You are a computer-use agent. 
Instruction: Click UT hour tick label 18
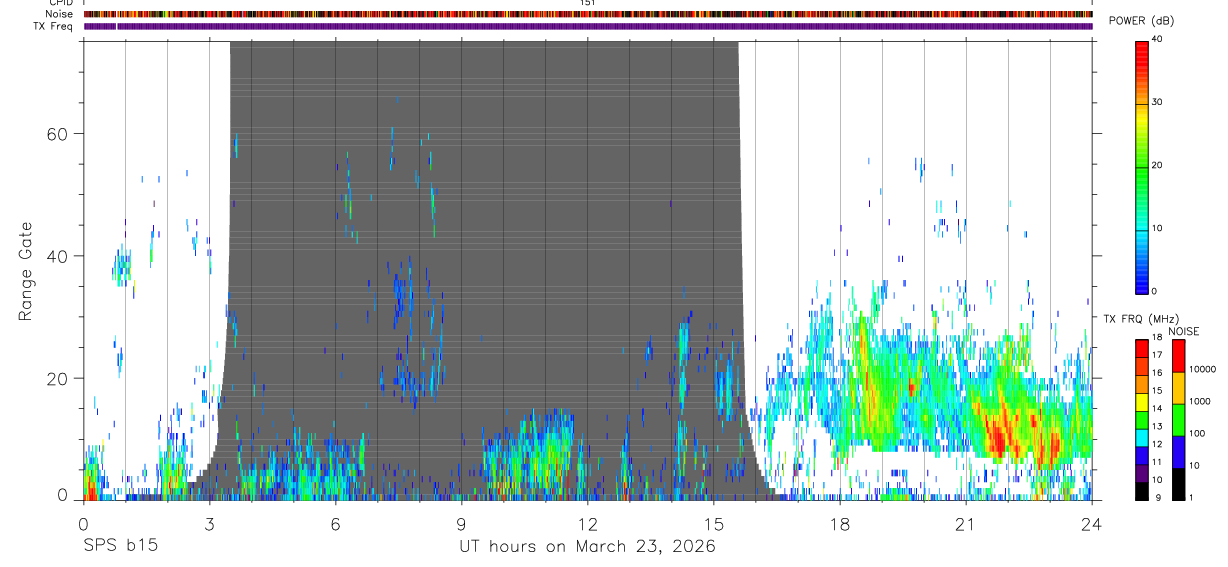click(839, 523)
